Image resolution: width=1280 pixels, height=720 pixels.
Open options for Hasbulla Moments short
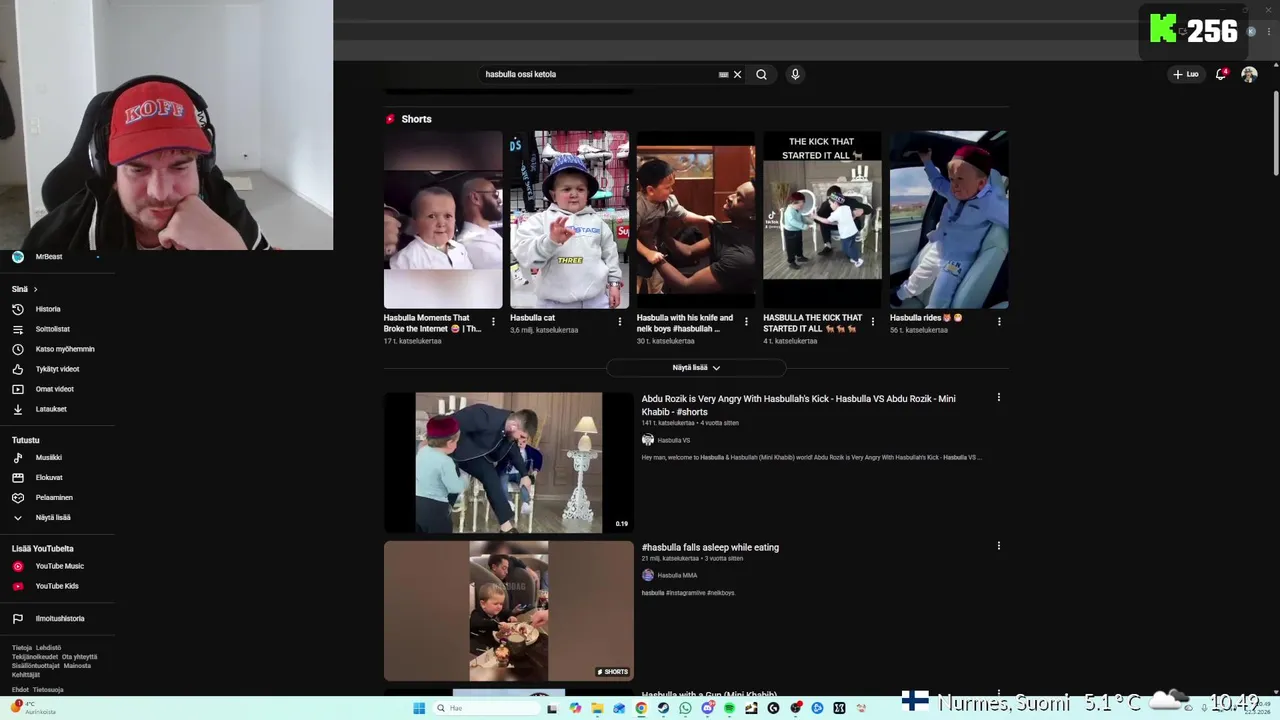coord(493,322)
